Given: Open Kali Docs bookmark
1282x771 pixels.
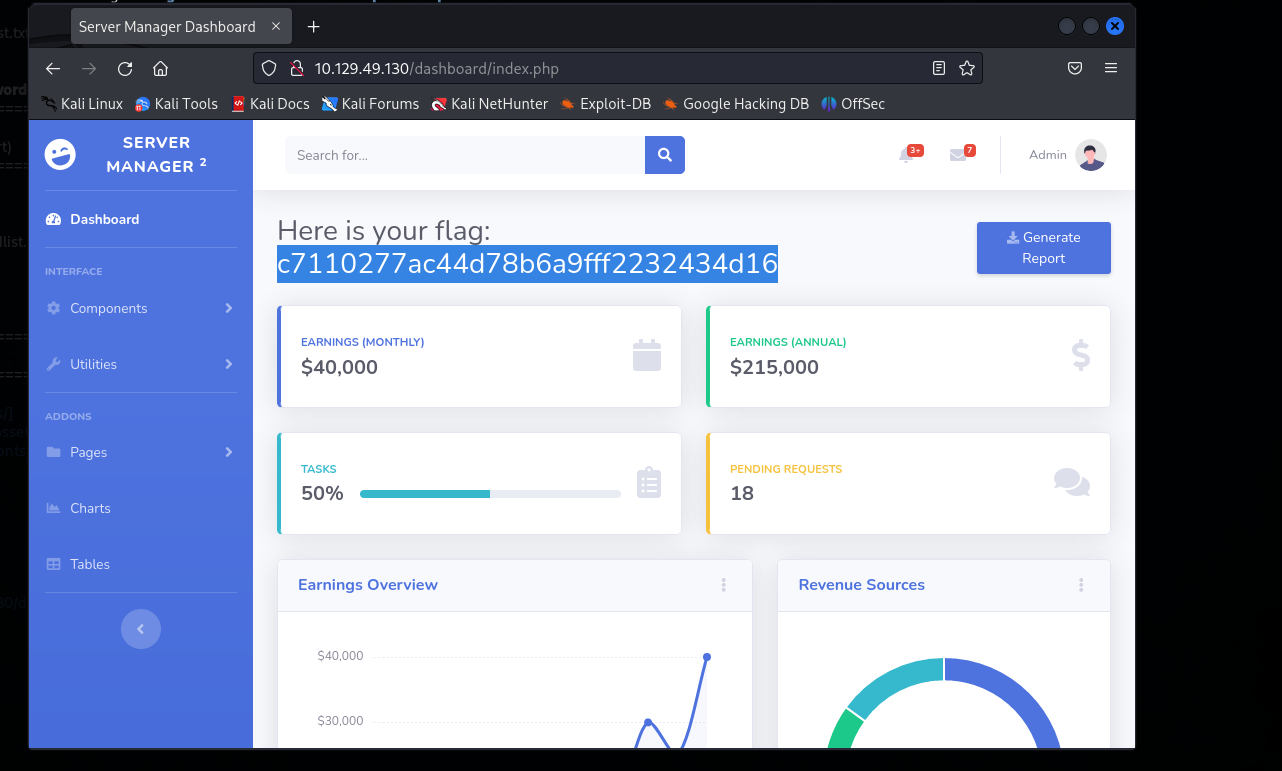Looking at the screenshot, I should 270,104.
